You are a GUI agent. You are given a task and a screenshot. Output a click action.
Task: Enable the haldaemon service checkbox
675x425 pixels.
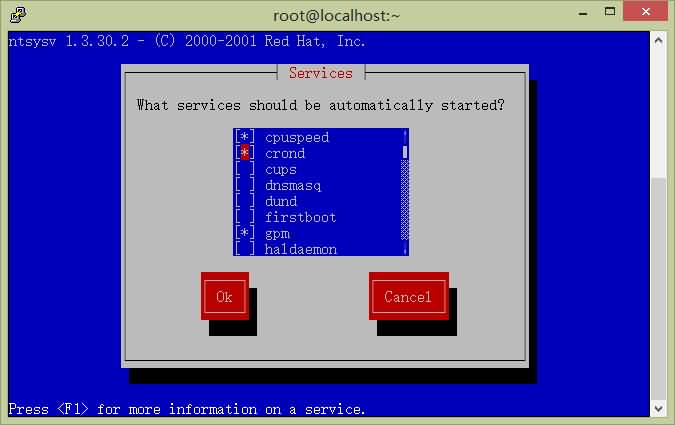(244, 249)
